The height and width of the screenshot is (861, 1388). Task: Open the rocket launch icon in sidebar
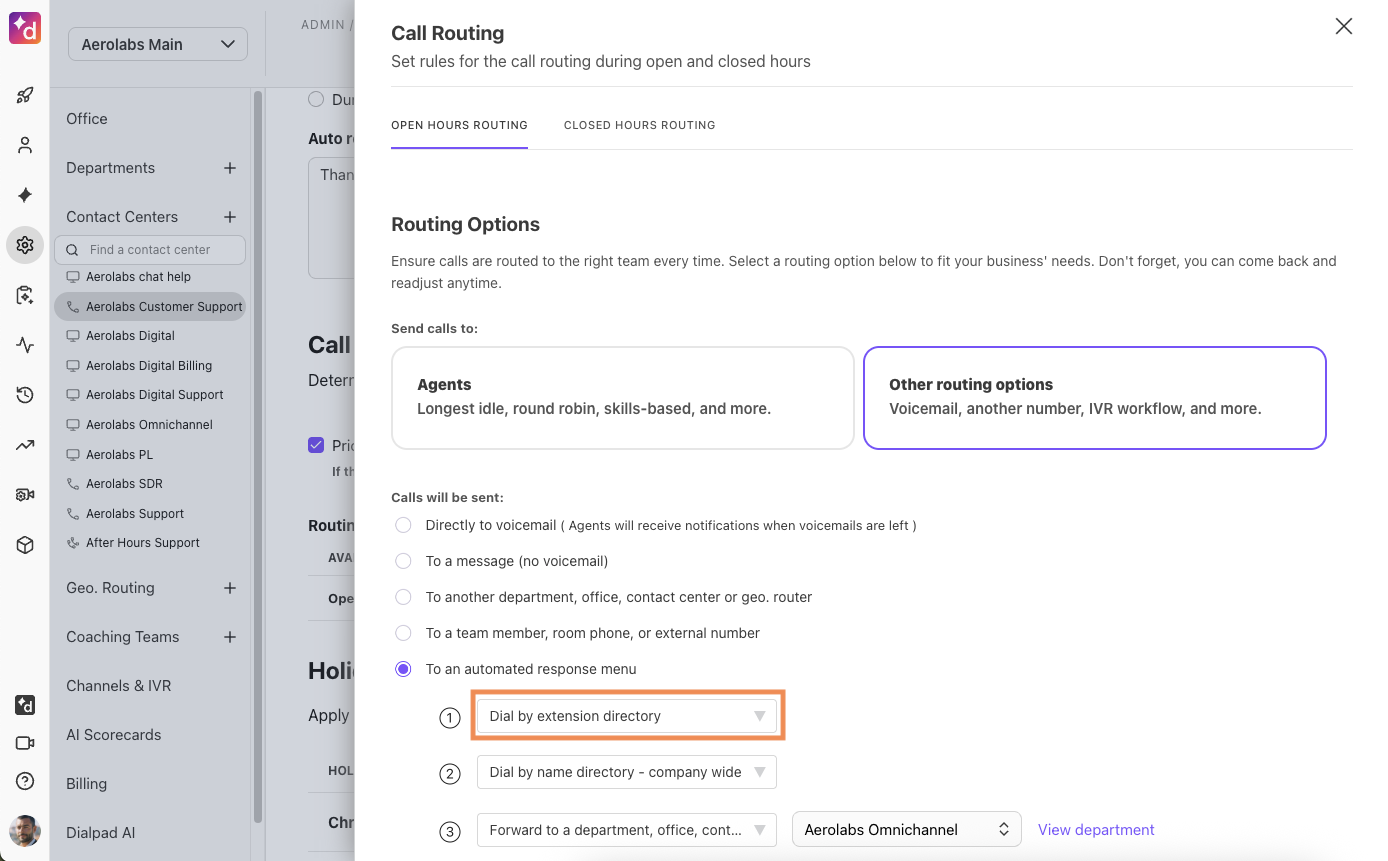pyautogui.click(x=24, y=95)
